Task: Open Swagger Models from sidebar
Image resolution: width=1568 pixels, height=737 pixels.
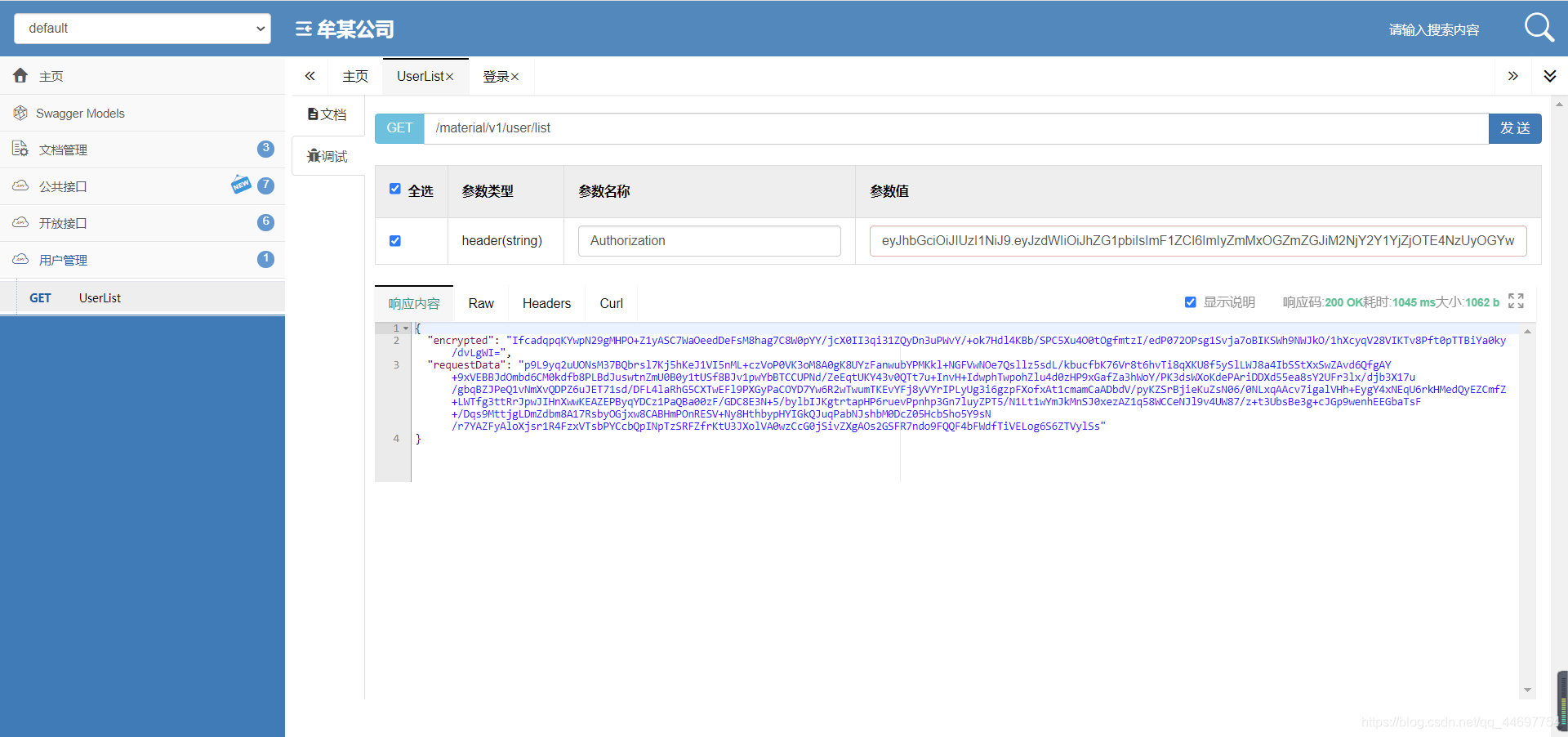Action: (142, 113)
